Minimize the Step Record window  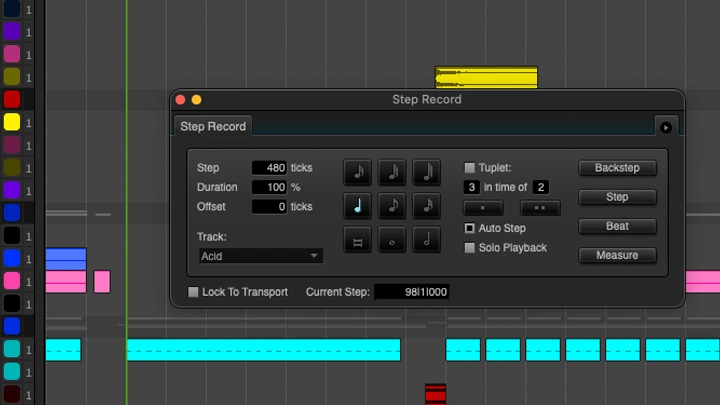coord(197,100)
